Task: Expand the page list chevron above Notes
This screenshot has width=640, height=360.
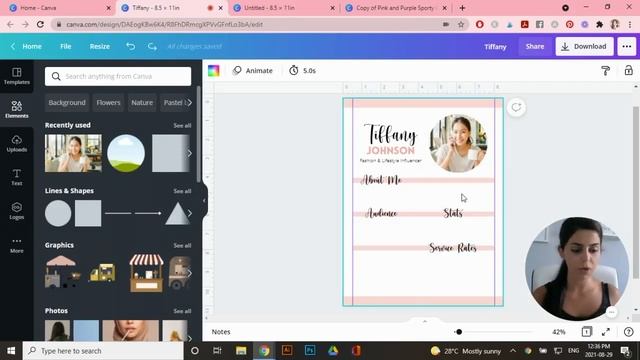Action: [424, 321]
